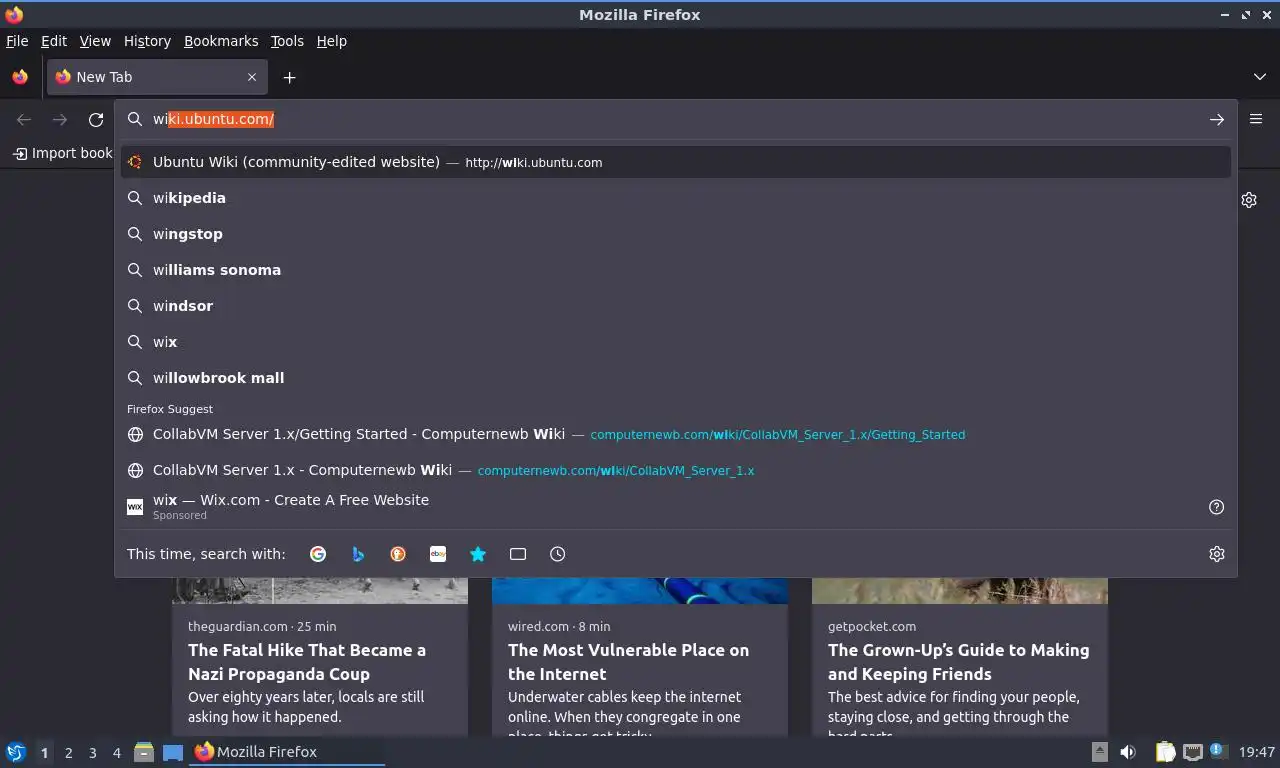
Task: Search with Bing engine icon
Action: pyautogui.click(x=358, y=554)
